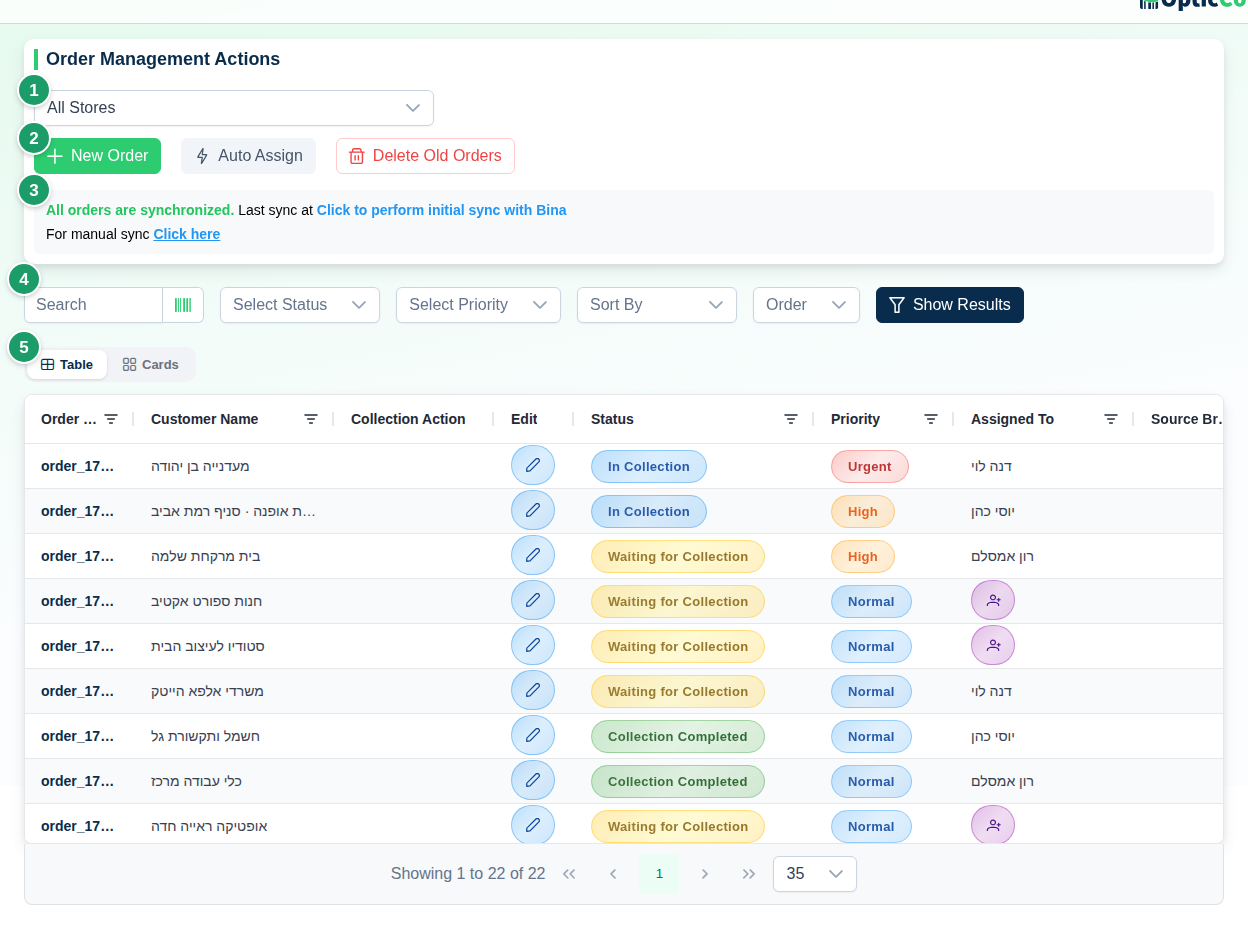Screen dimensions: 1248x951
Task: Switch to Cards view
Action: click(x=151, y=365)
